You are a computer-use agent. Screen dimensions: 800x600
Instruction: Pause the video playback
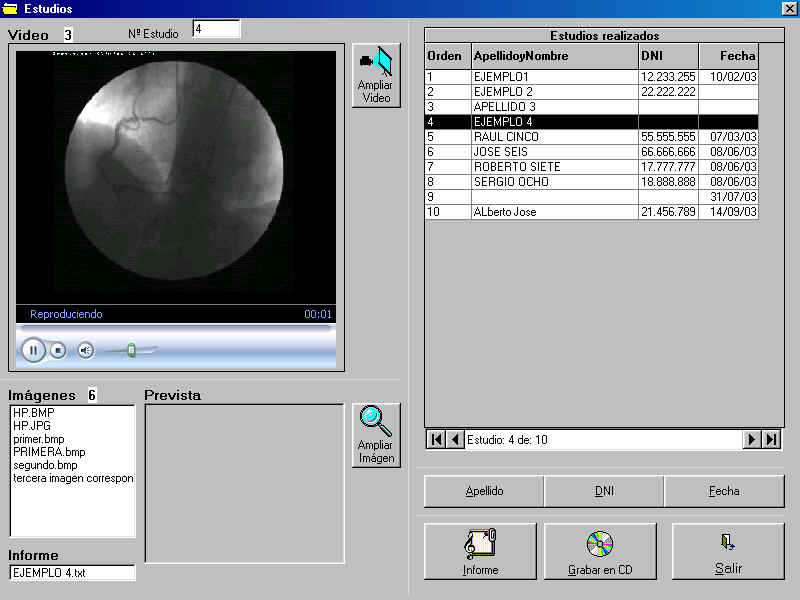tap(33, 350)
